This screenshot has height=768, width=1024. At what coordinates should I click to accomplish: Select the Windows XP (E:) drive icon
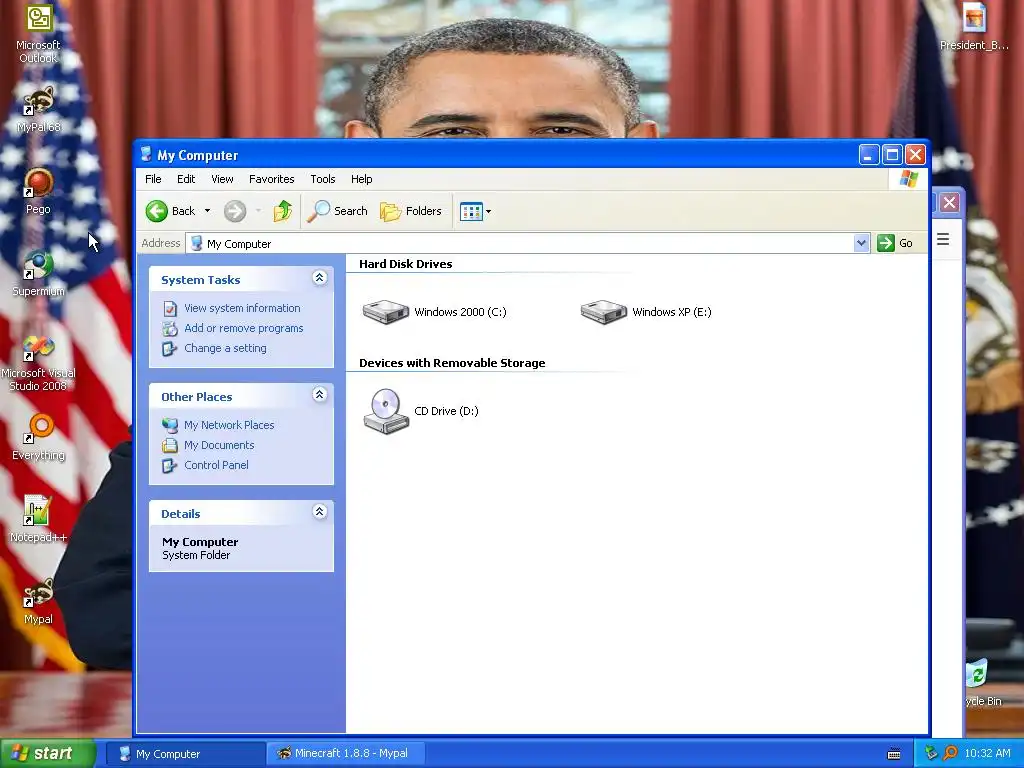[x=604, y=312]
